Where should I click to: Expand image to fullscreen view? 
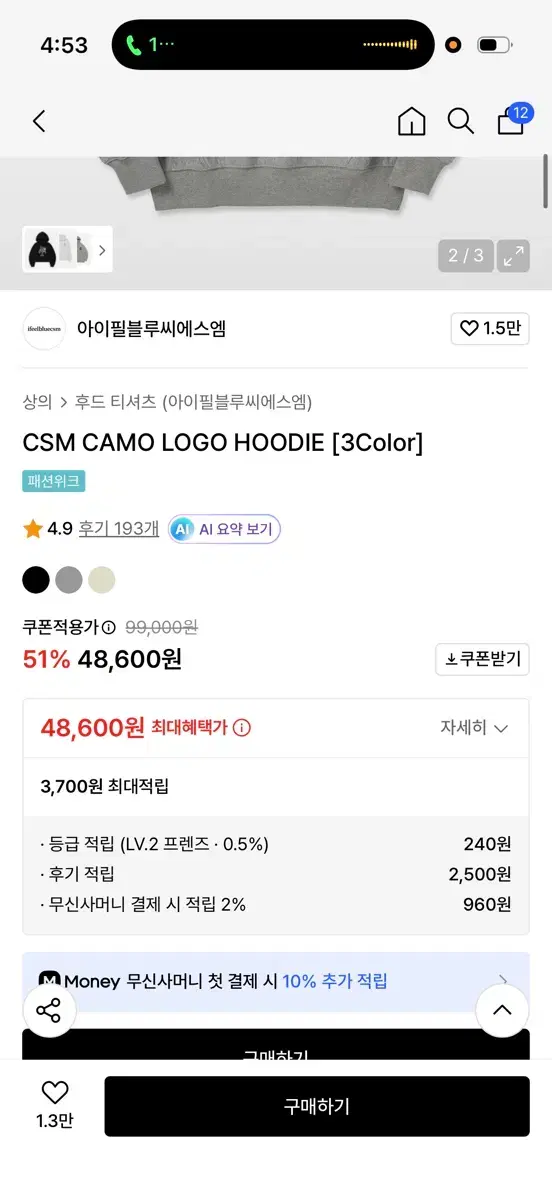pos(514,256)
